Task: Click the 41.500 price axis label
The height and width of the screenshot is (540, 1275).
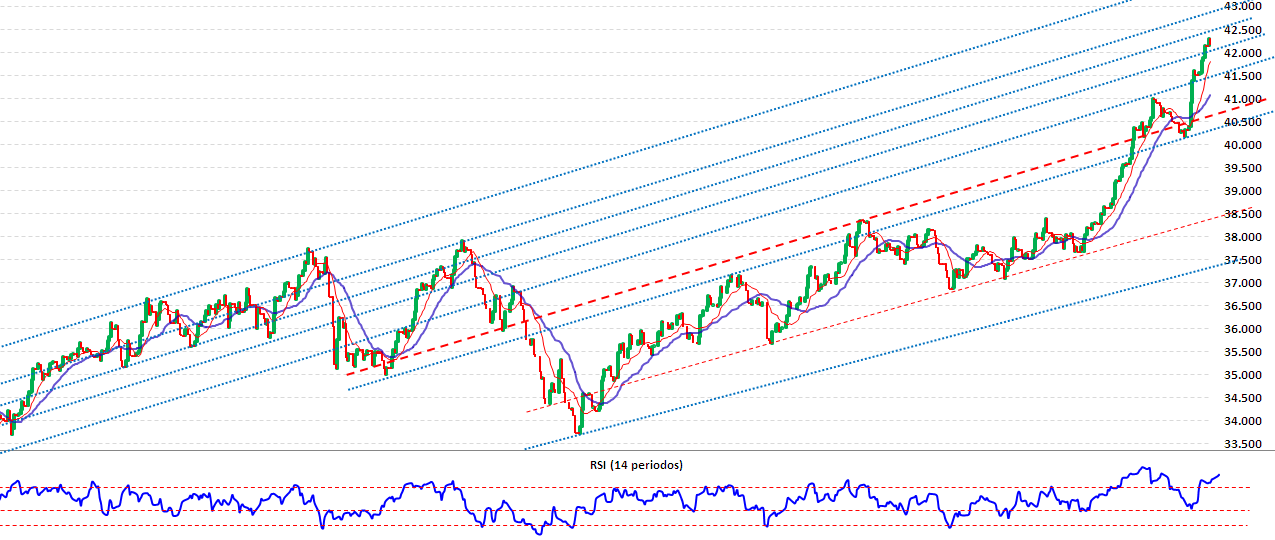Action: point(1245,76)
